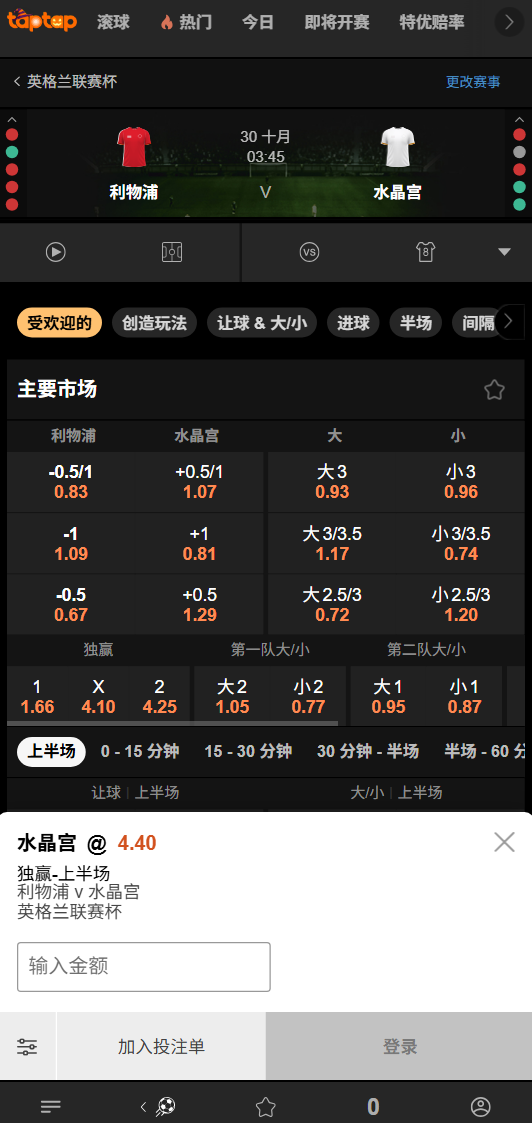Pick 大 3 at 0.93
Image resolution: width=532 pixels, height=1123 pixels.
point(332,482)
